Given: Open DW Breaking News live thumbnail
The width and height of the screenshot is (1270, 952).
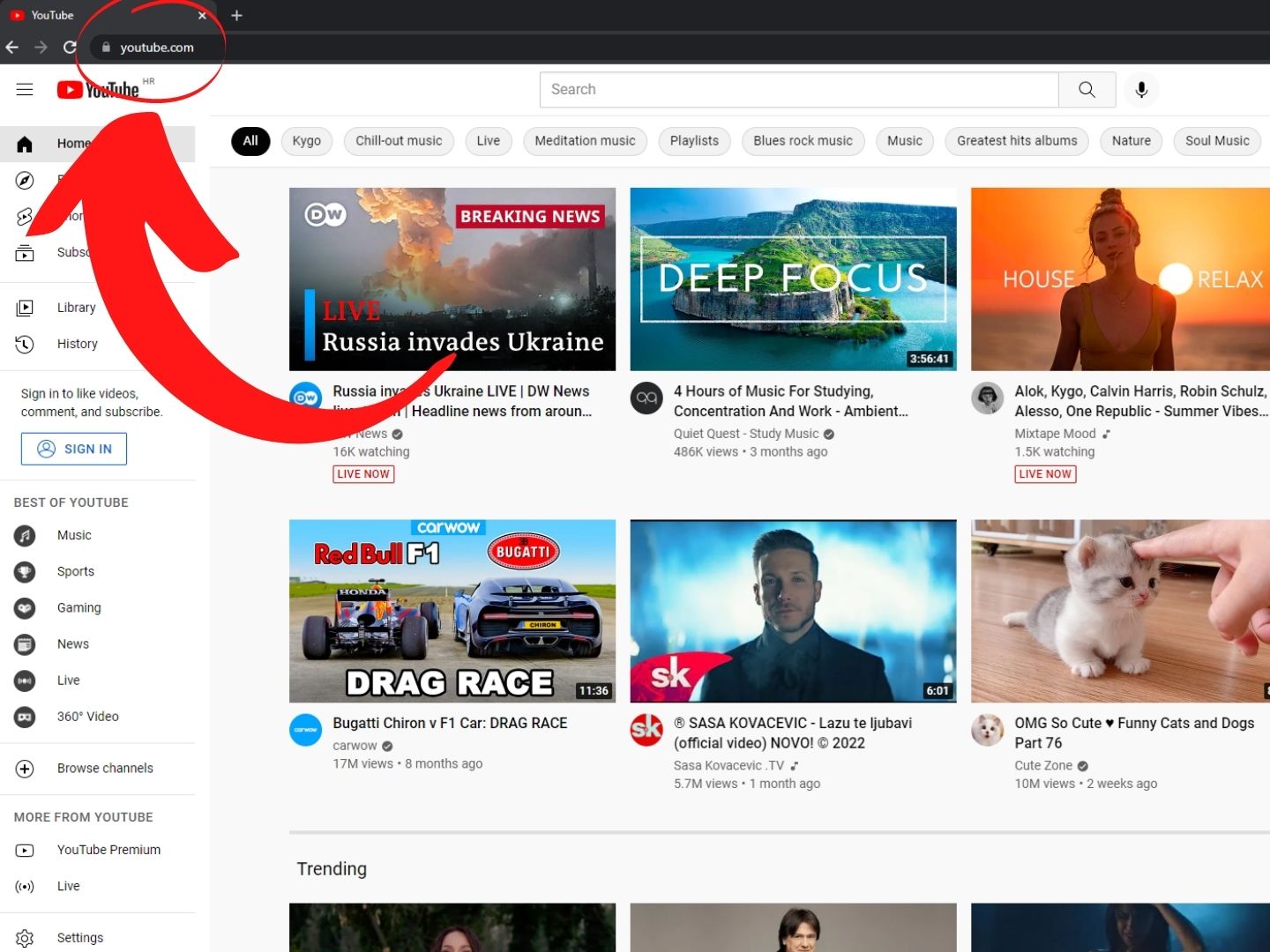Looking at the screenshot, I should (x=452, y=279).
